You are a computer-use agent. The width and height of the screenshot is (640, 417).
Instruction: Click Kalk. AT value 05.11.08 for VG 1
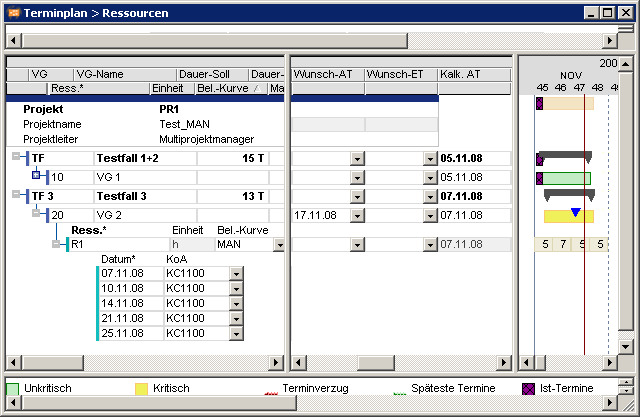point(474,177)
